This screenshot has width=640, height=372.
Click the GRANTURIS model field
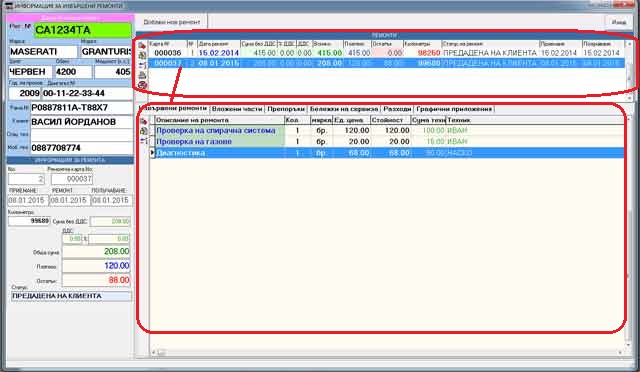106,52
